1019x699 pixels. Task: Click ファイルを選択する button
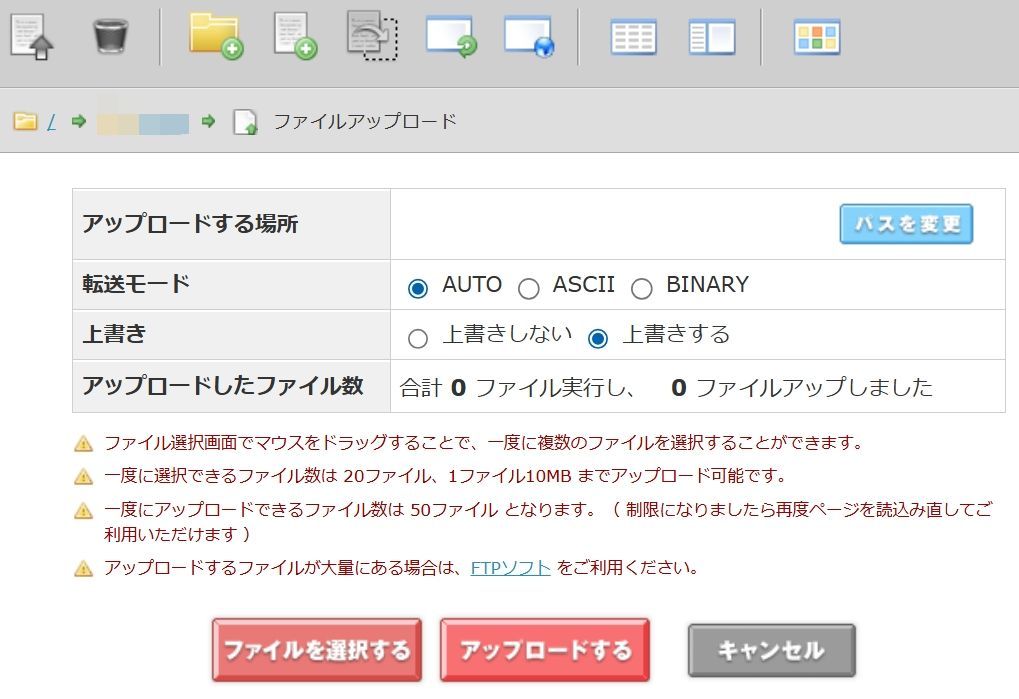(x=316, y=650)
